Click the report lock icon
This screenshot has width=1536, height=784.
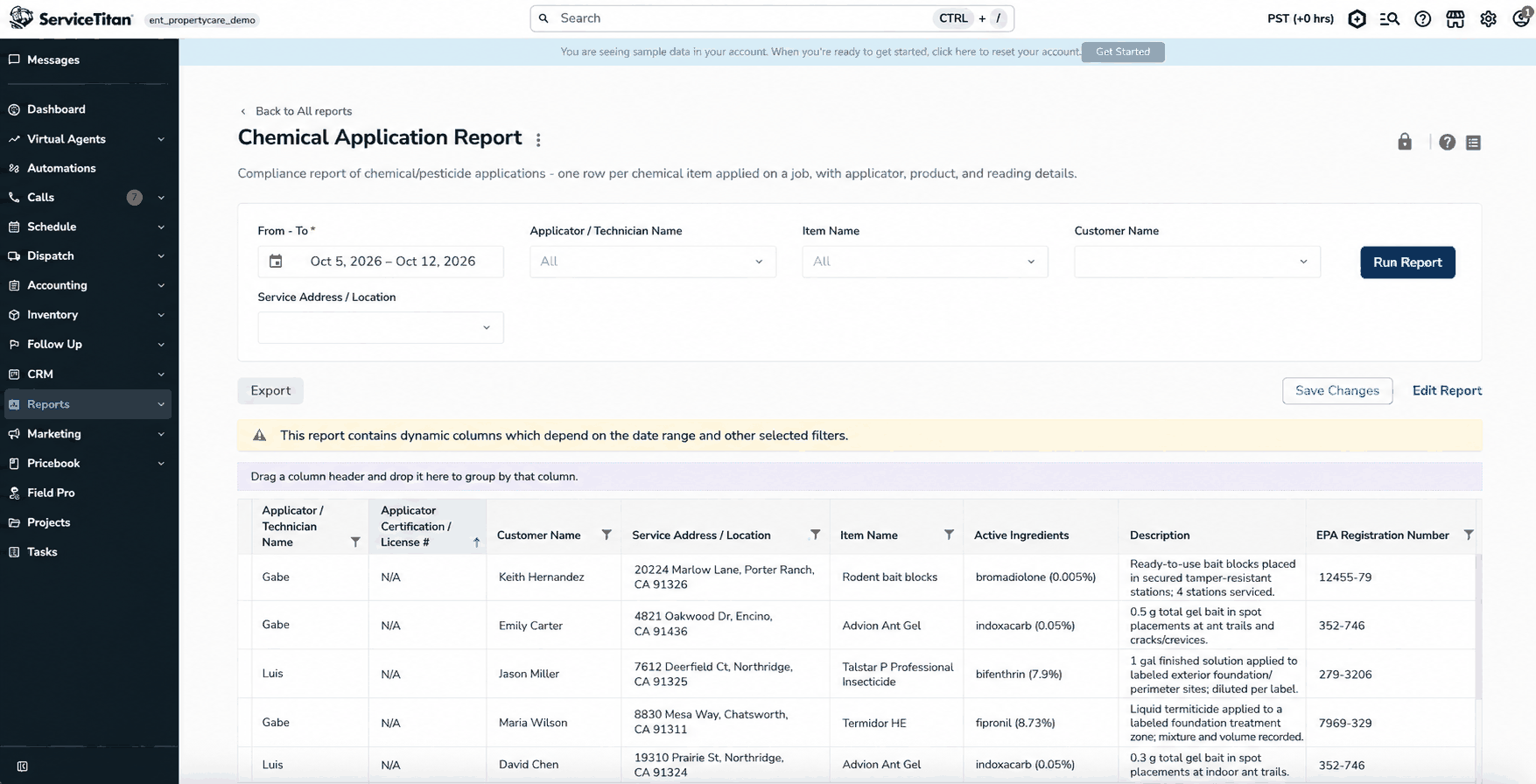click(x=1405, y=142)
